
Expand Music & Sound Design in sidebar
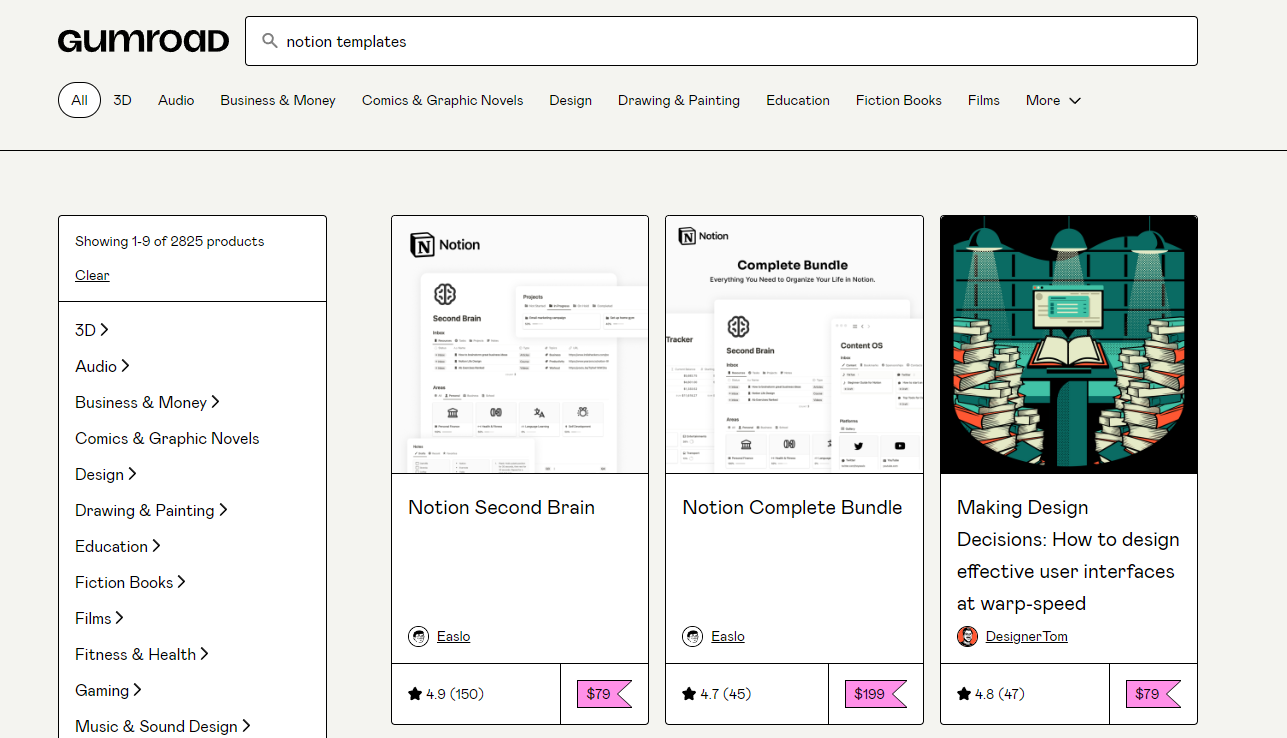point(163,726)
